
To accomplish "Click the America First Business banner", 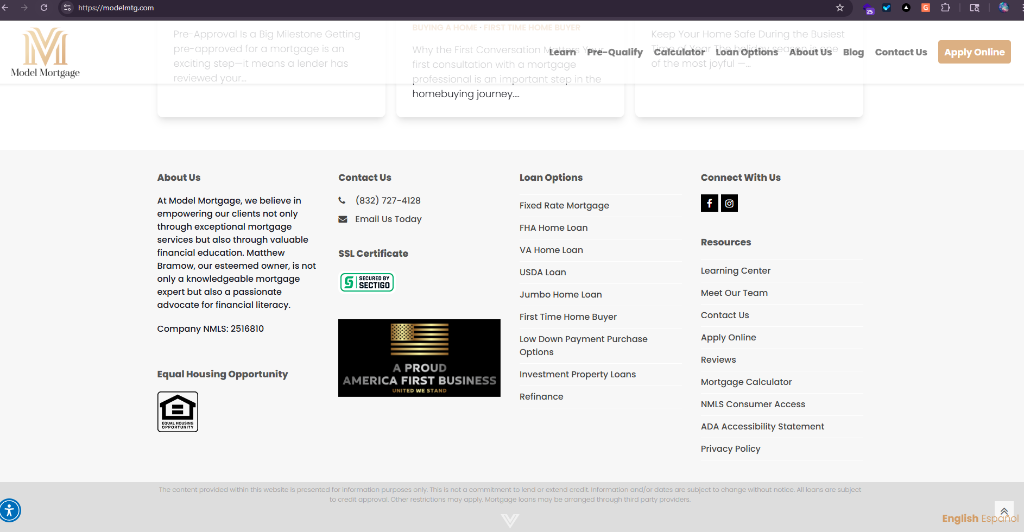I will point(419,358).
